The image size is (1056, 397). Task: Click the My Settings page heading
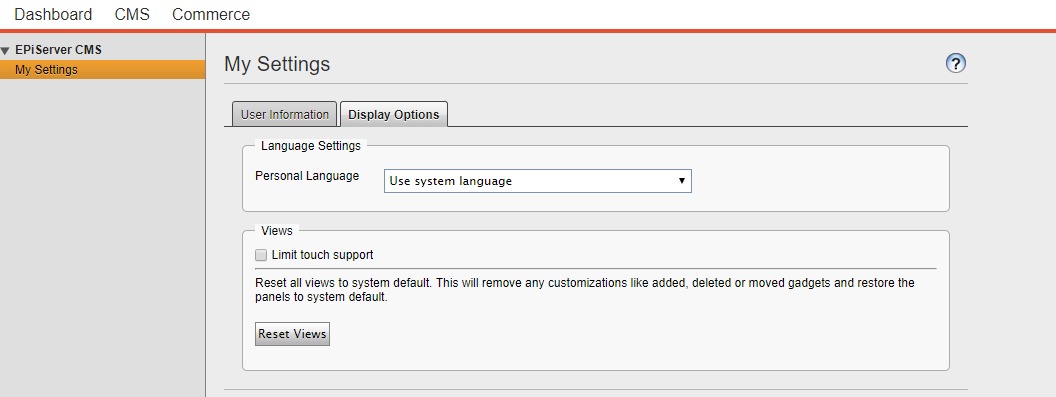coord(277,64)
